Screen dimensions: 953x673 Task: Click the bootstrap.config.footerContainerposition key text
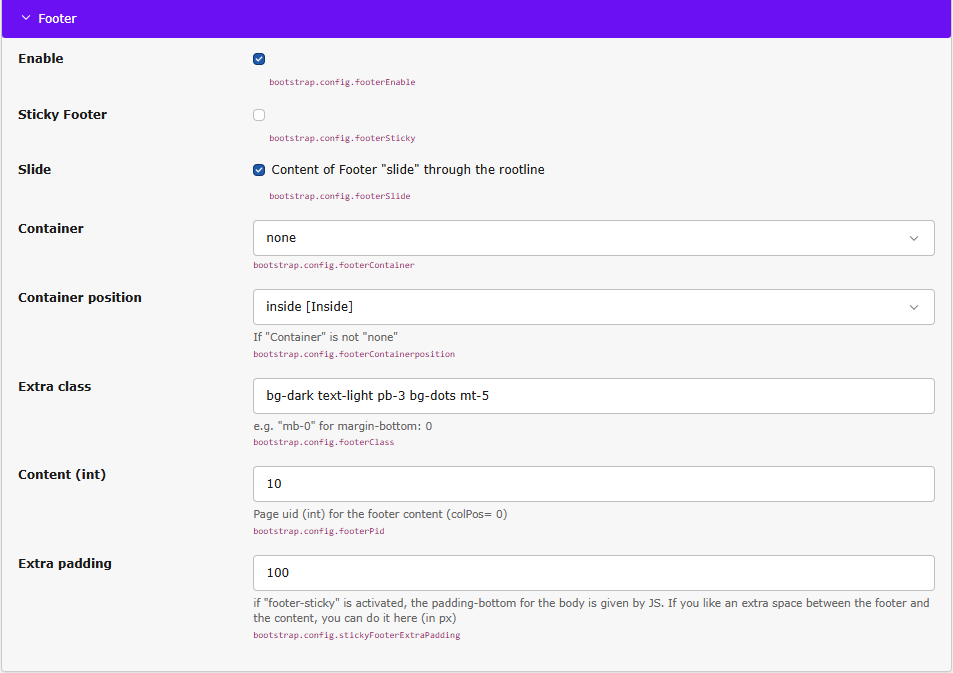coord(354,354)
